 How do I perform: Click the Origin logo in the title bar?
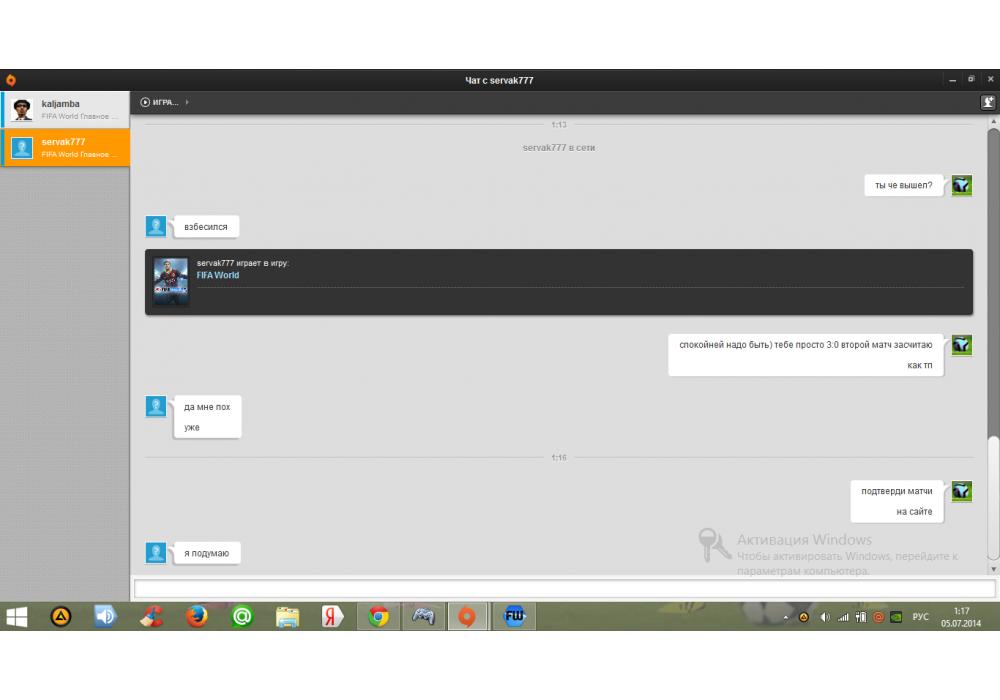[x=11, y=80]
